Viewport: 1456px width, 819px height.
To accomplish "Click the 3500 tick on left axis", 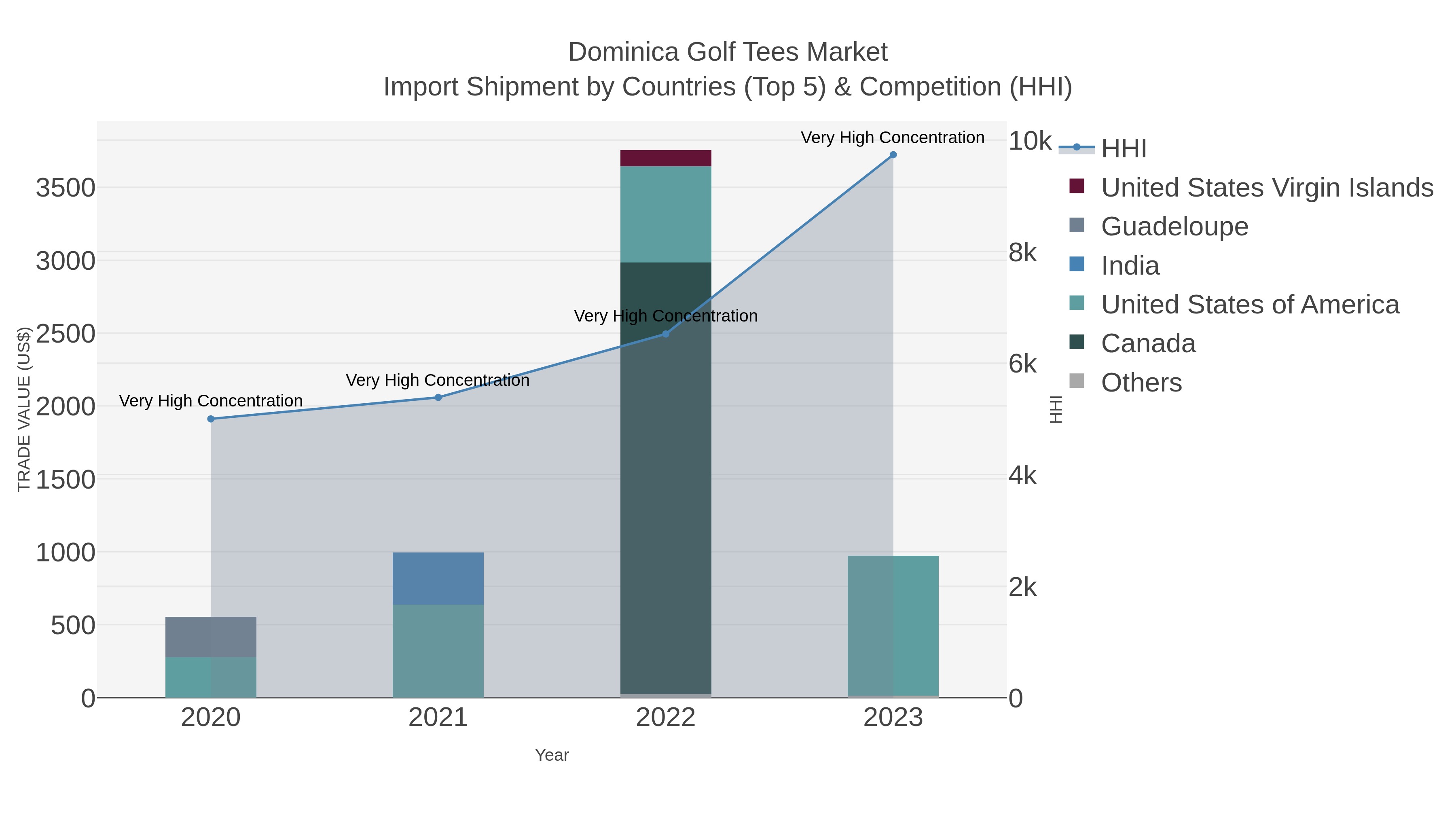I will tap(66, 188).
